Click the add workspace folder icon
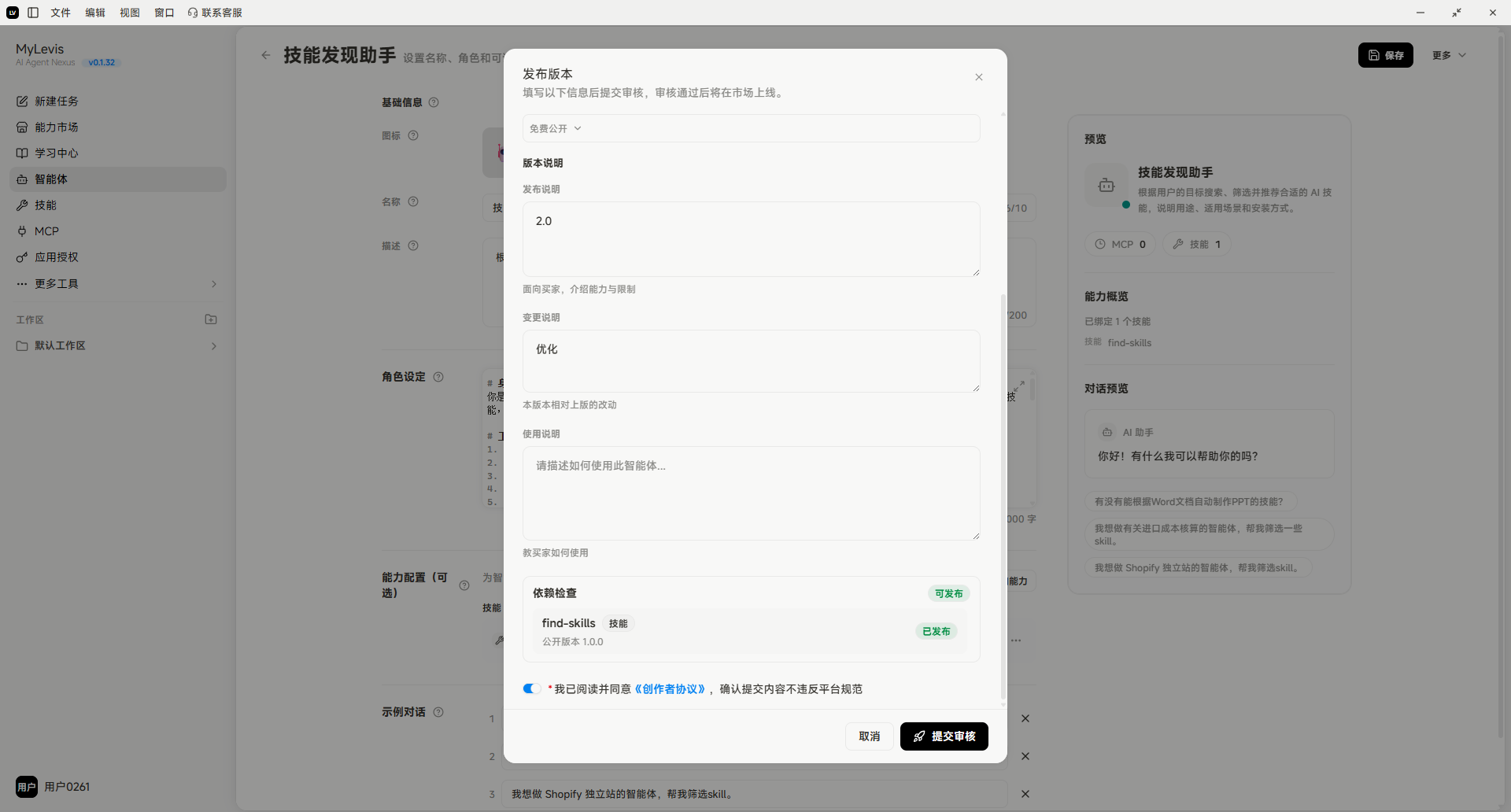 tap(211, 319)
